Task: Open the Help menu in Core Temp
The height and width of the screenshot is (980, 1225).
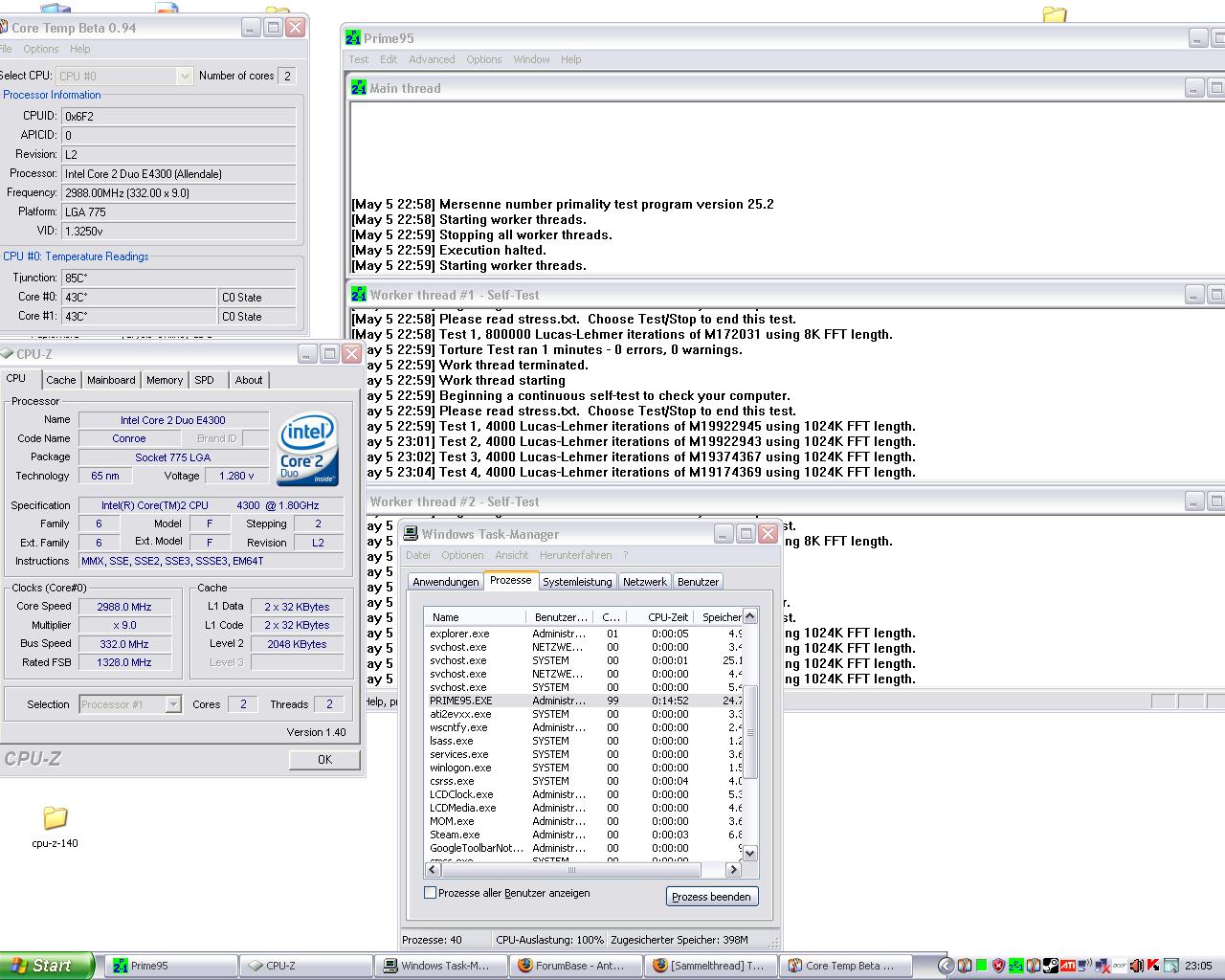Action: [x=80, y=49]
